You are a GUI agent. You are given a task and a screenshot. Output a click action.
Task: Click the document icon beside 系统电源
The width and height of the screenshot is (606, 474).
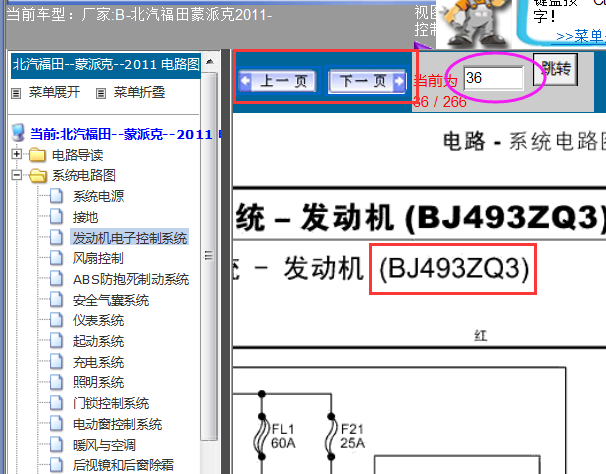(56, 196)
